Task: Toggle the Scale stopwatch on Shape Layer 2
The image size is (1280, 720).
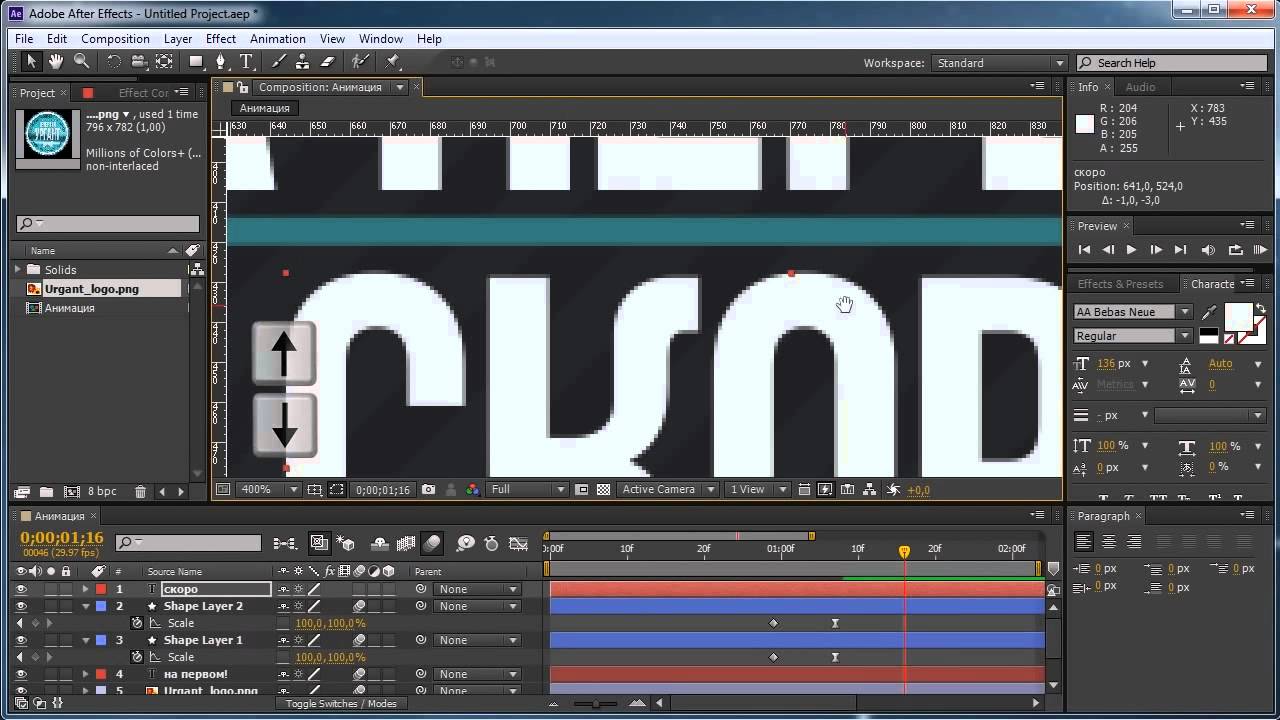Action: click(x=137, y=623)
